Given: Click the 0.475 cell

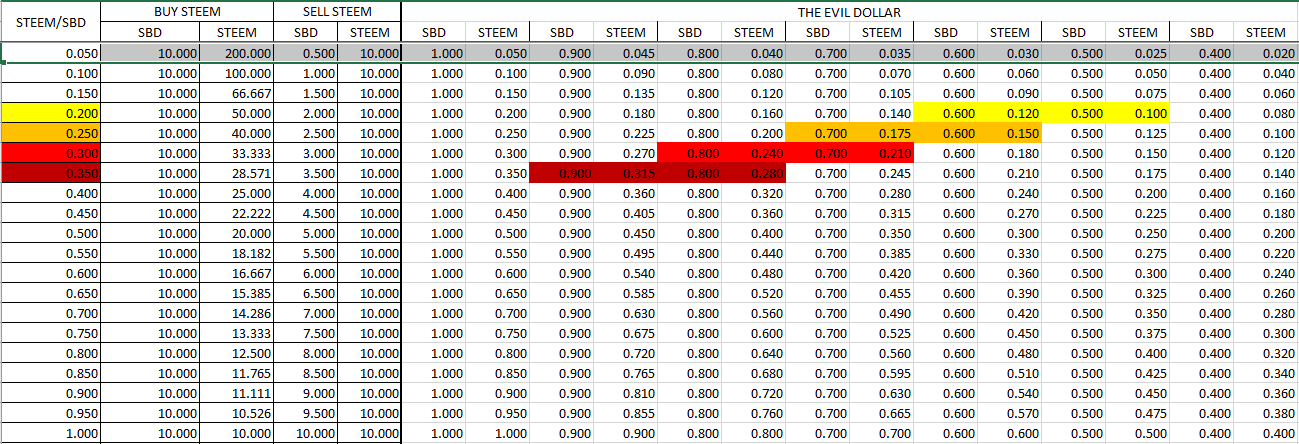Looking at the screenshot, I should pos(1138,413).
